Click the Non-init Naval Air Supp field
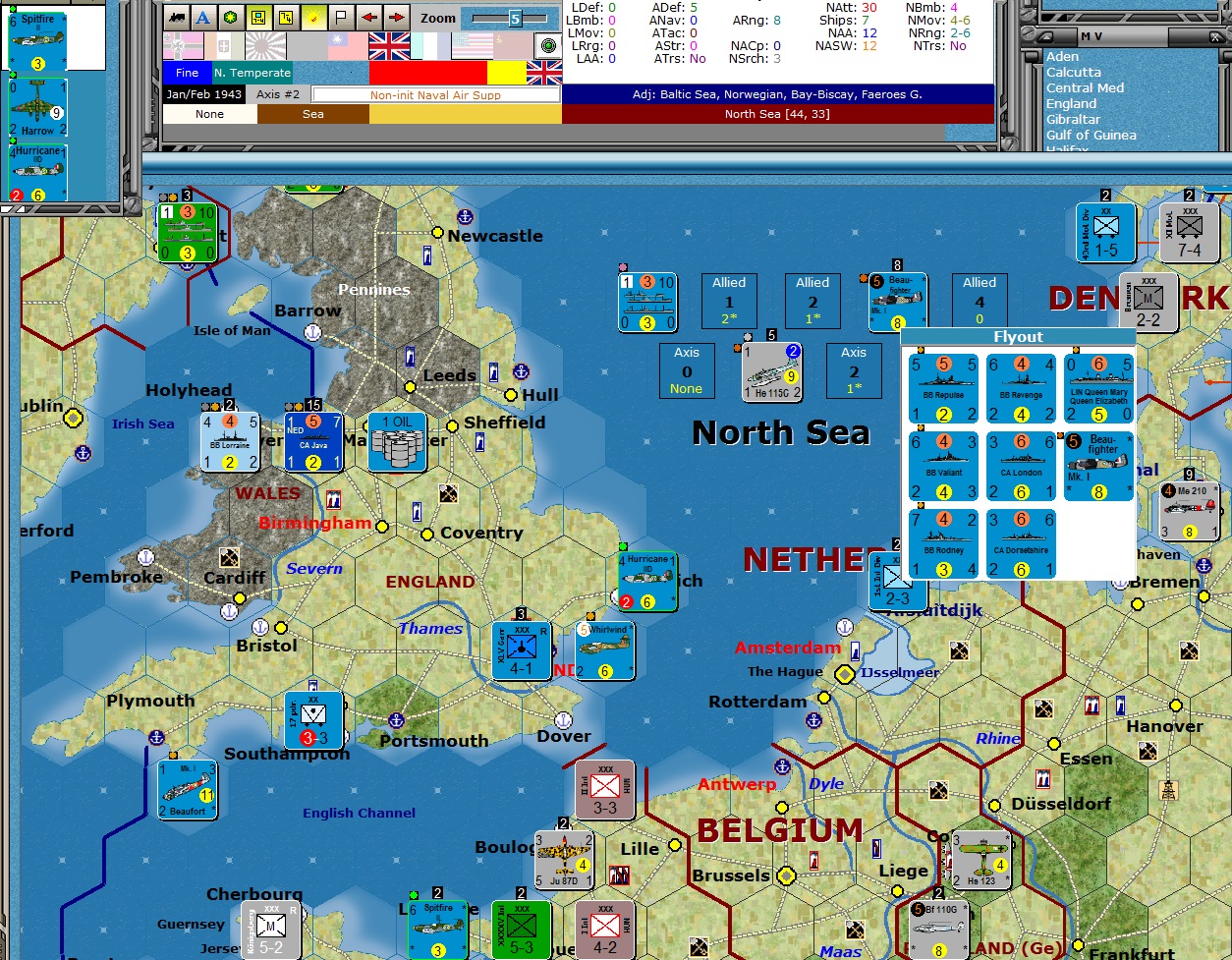Viewport: 1232px width, 960px height. pos(435,95)
